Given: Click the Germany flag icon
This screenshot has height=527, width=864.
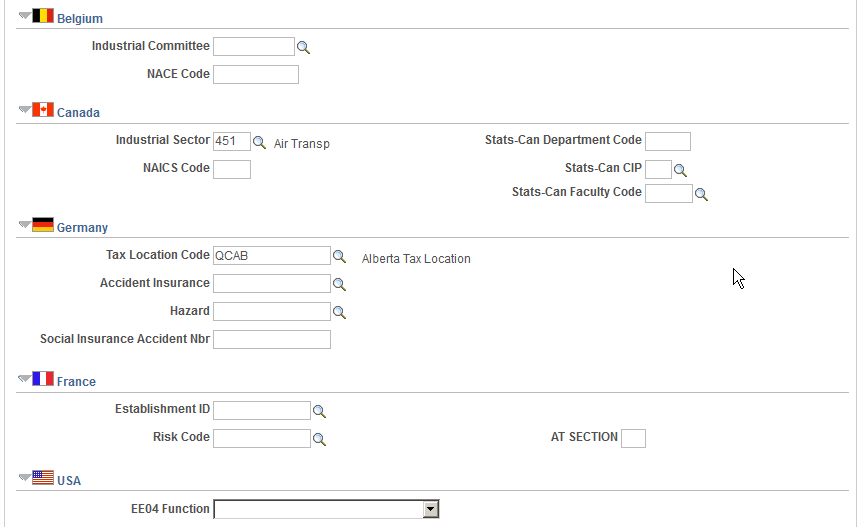Looking at the screenshot, I should click(x=43, y=225).
